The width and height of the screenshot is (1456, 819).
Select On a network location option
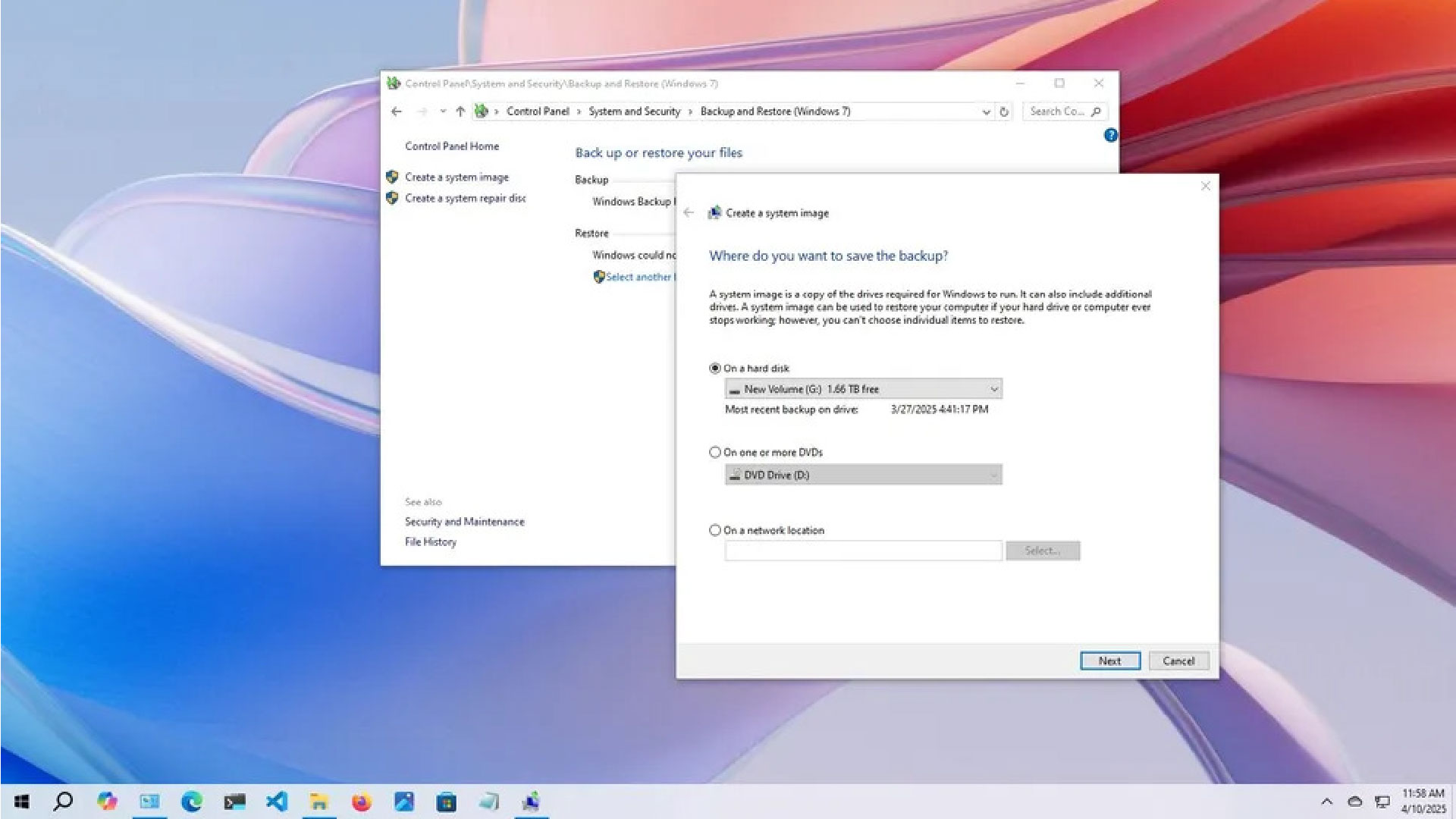point(715,531)
